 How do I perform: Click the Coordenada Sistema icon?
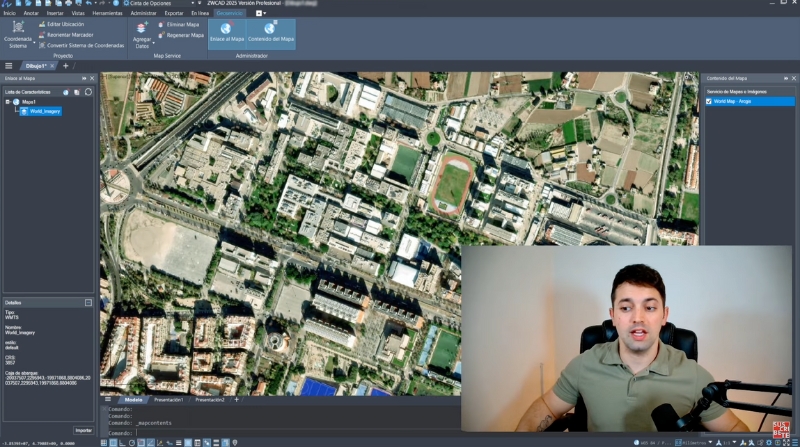coord(18,28)
